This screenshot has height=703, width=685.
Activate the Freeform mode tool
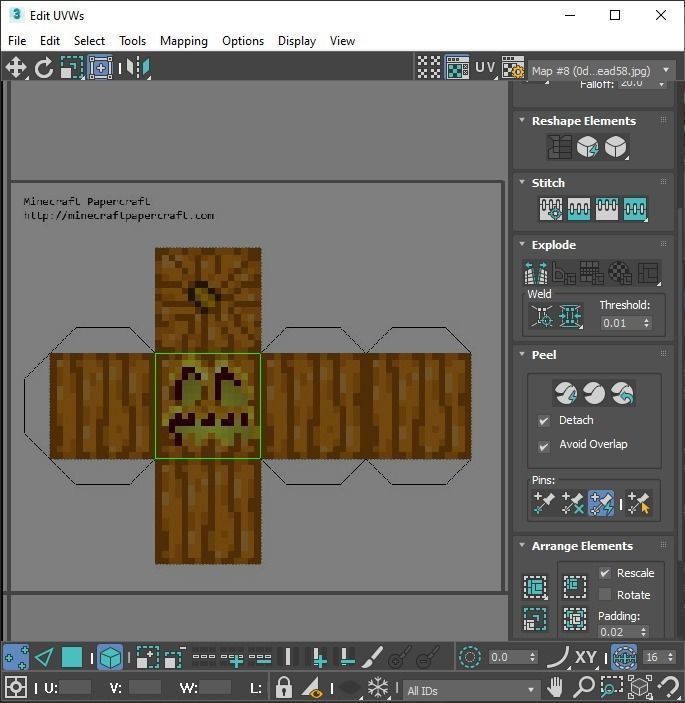pyautogui.click(x=100, y=68)
